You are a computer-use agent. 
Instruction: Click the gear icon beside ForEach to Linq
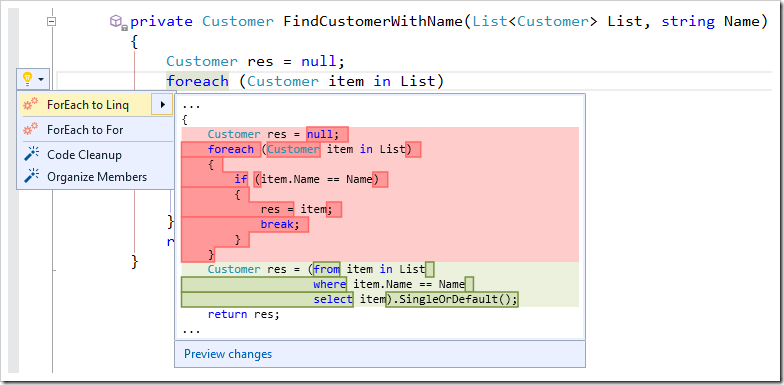[31, 104]
